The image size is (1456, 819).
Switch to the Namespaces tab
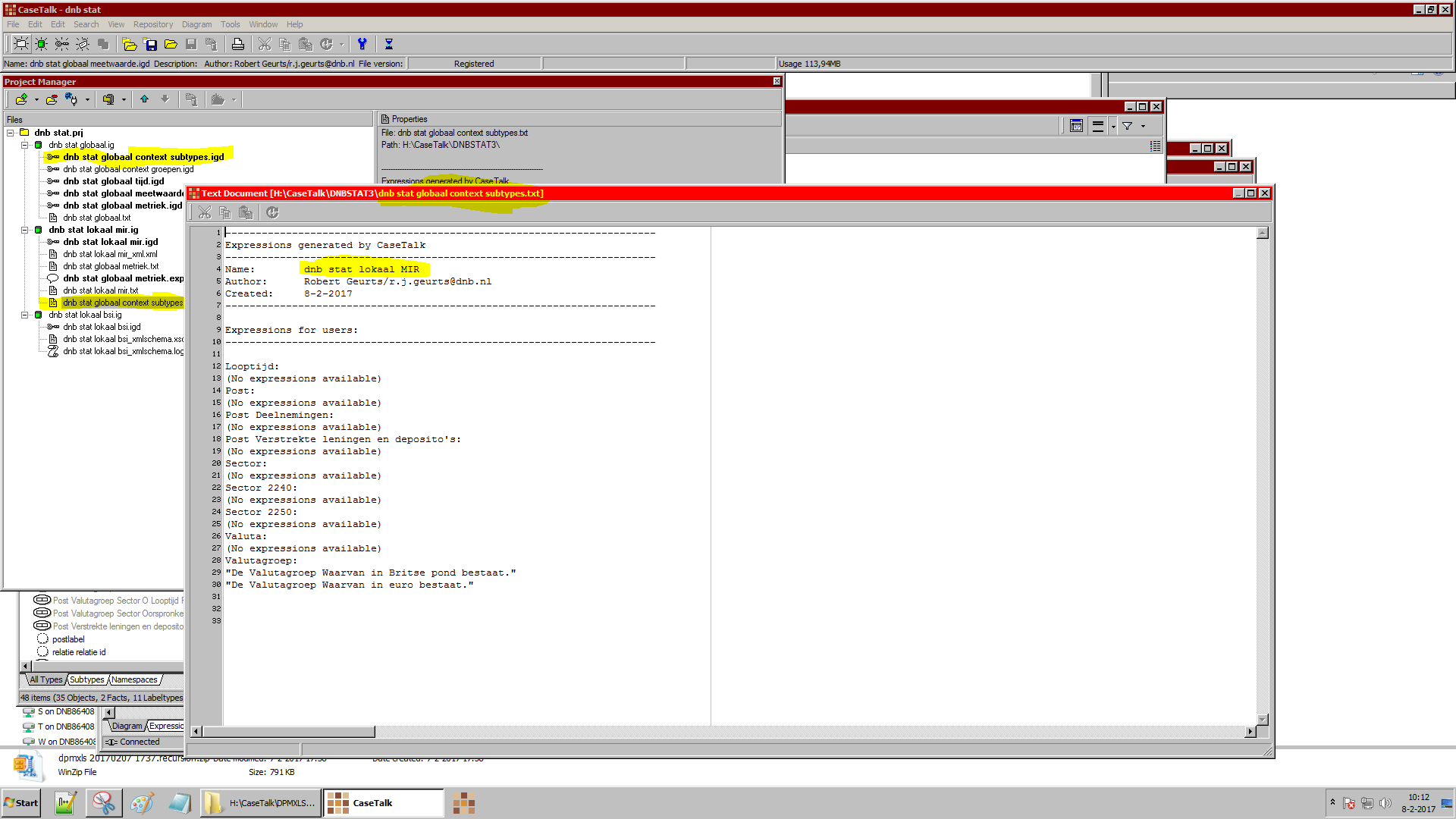[134, 679]
